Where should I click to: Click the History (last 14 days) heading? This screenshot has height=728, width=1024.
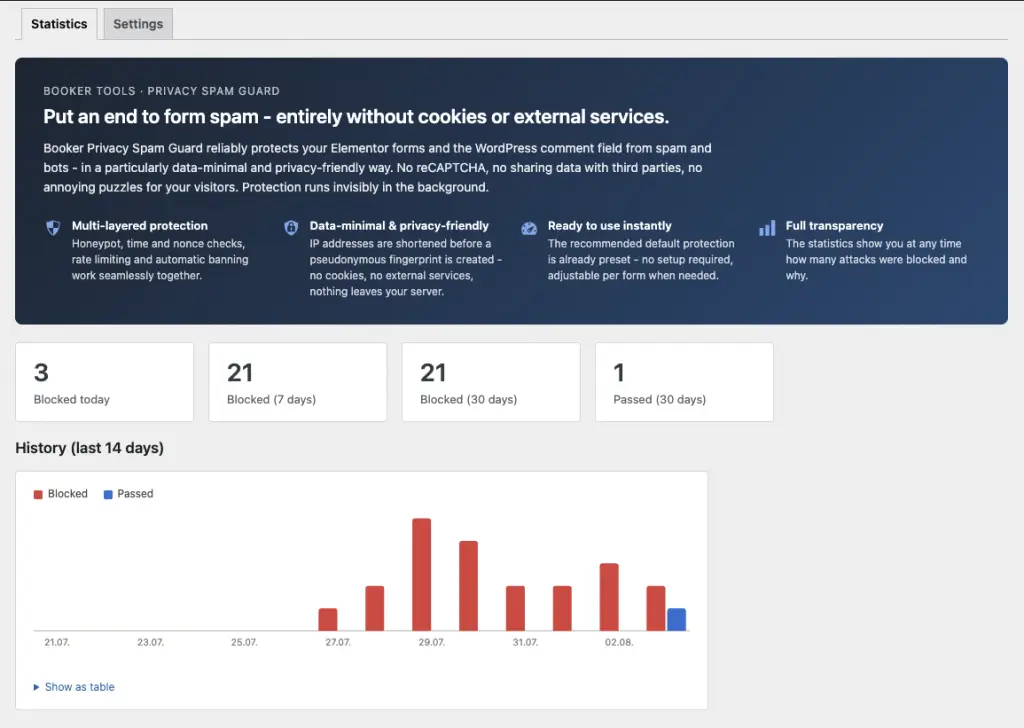pyautogui.click(x=89, y=448)
